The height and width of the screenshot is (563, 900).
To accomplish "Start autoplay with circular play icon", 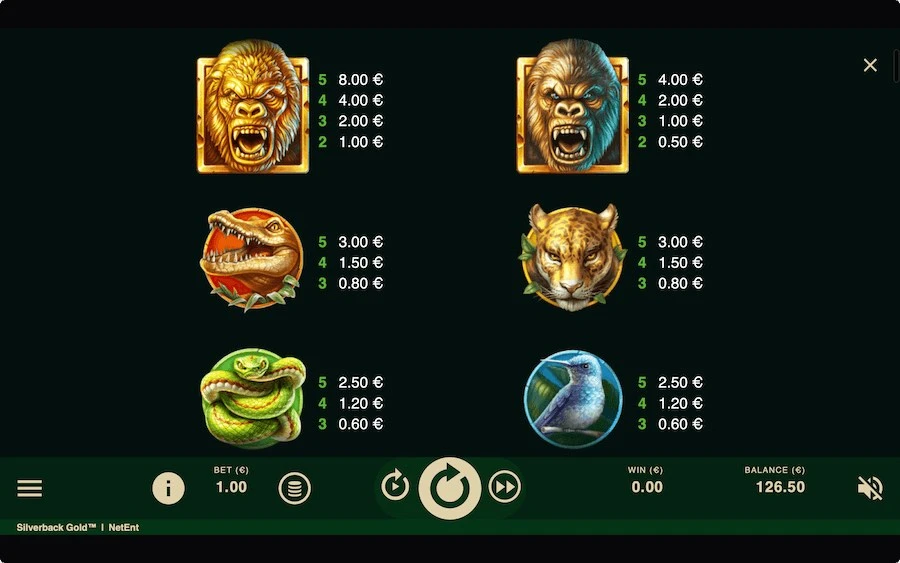I will [395, 486].
